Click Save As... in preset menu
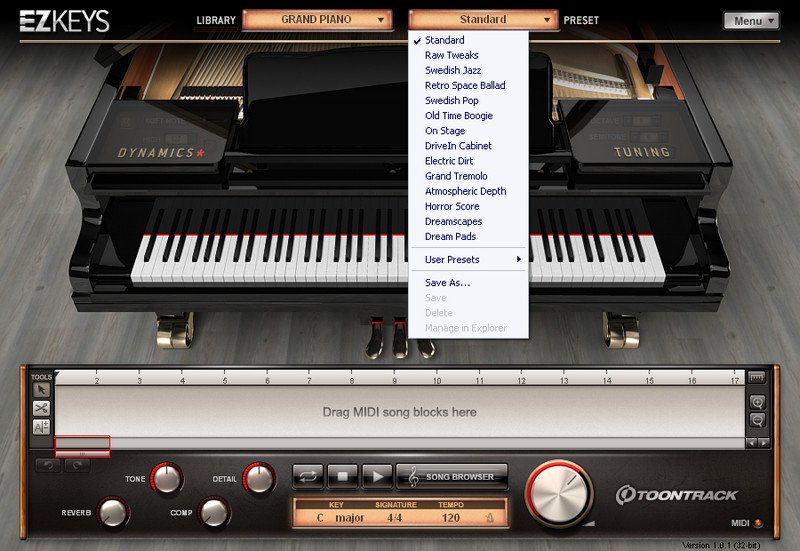Image resolution: width=800 pixels, height=551 pixels. (447, 283)
